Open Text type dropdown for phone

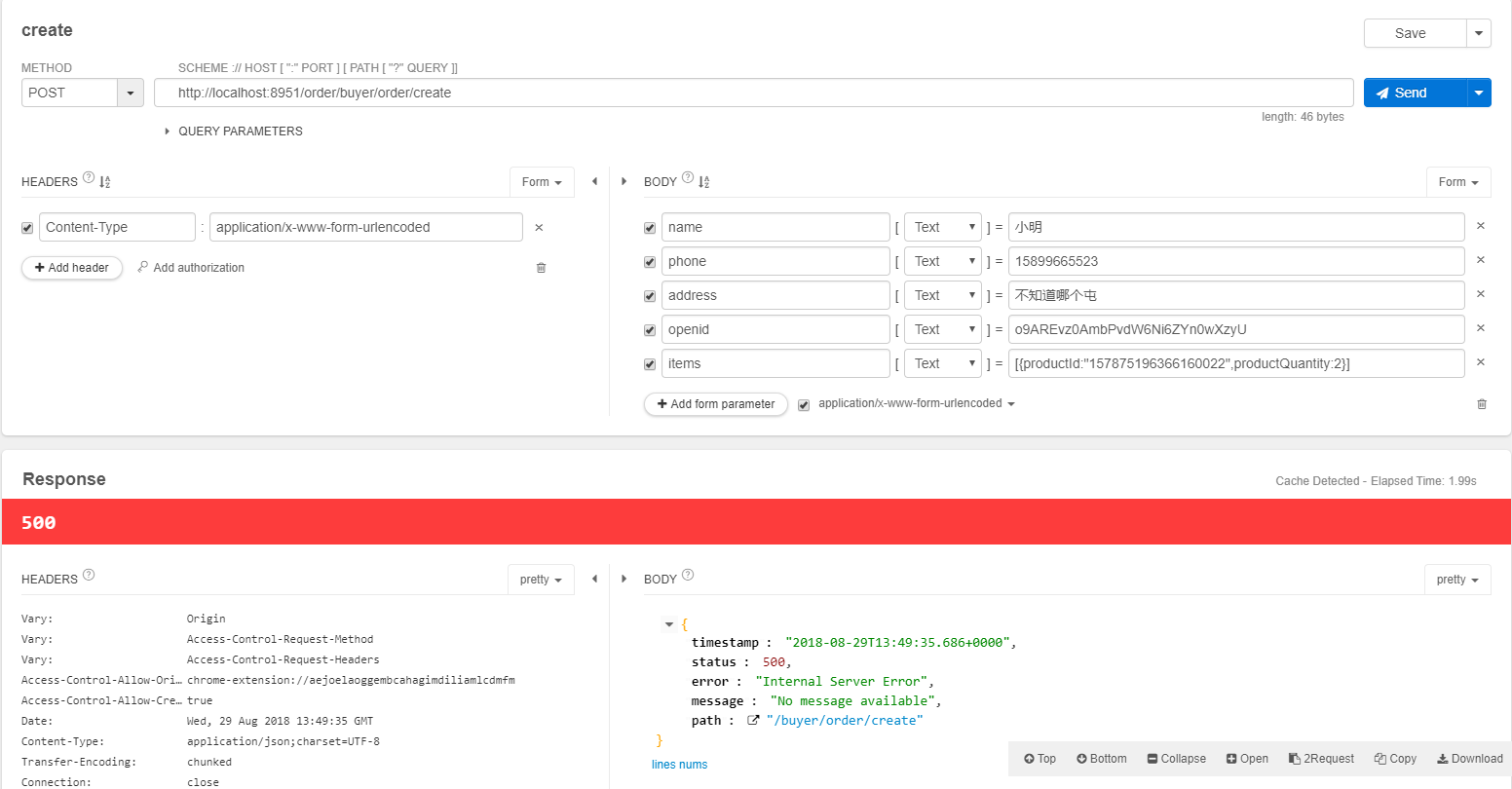(943, 261)
